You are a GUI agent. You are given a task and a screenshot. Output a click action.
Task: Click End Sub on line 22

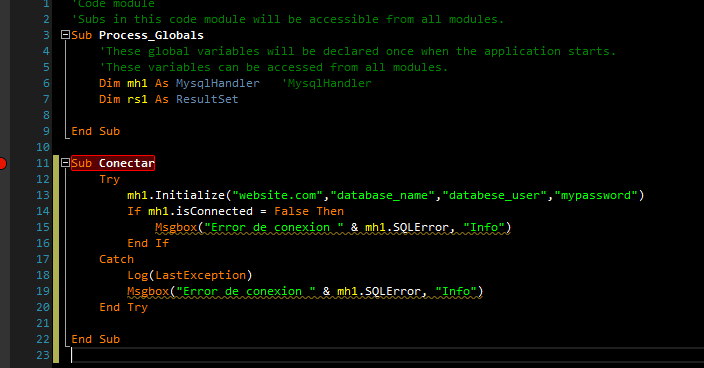pyautogui.click(x=96, y=339)
